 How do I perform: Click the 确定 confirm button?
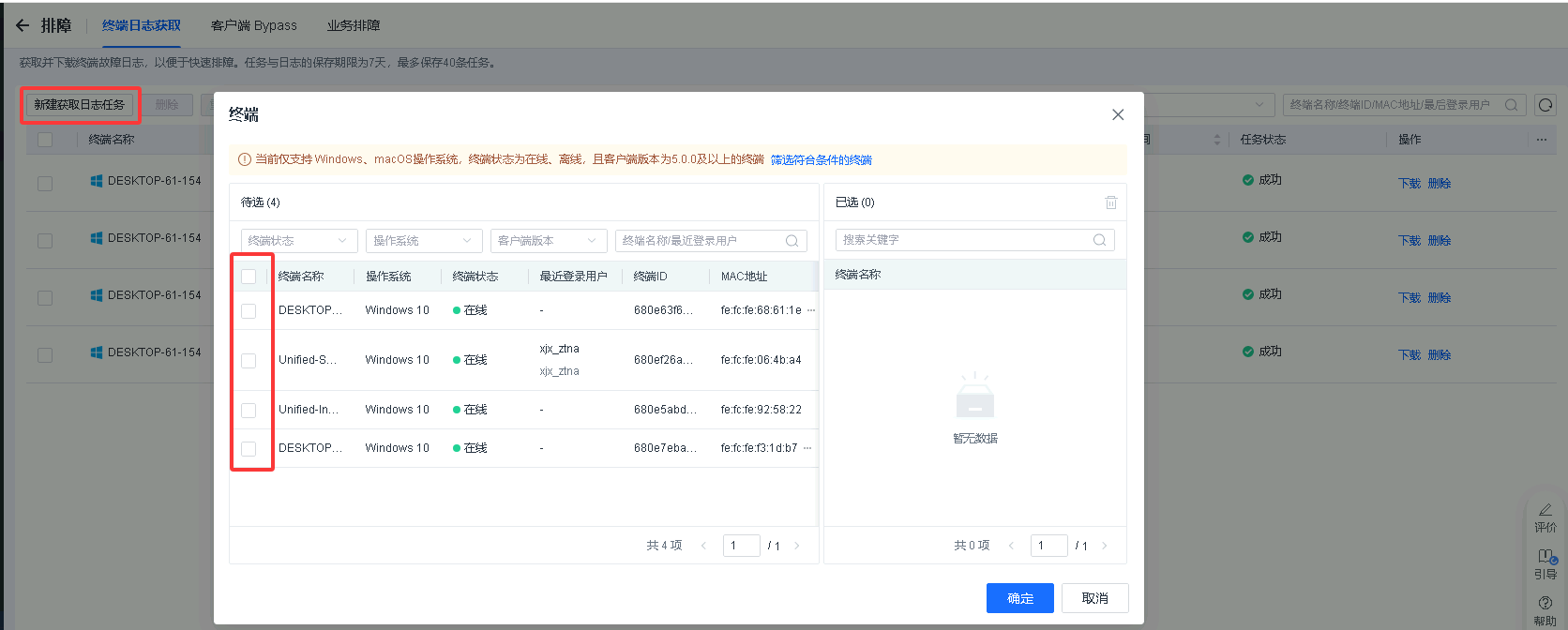pos(1019,598)
